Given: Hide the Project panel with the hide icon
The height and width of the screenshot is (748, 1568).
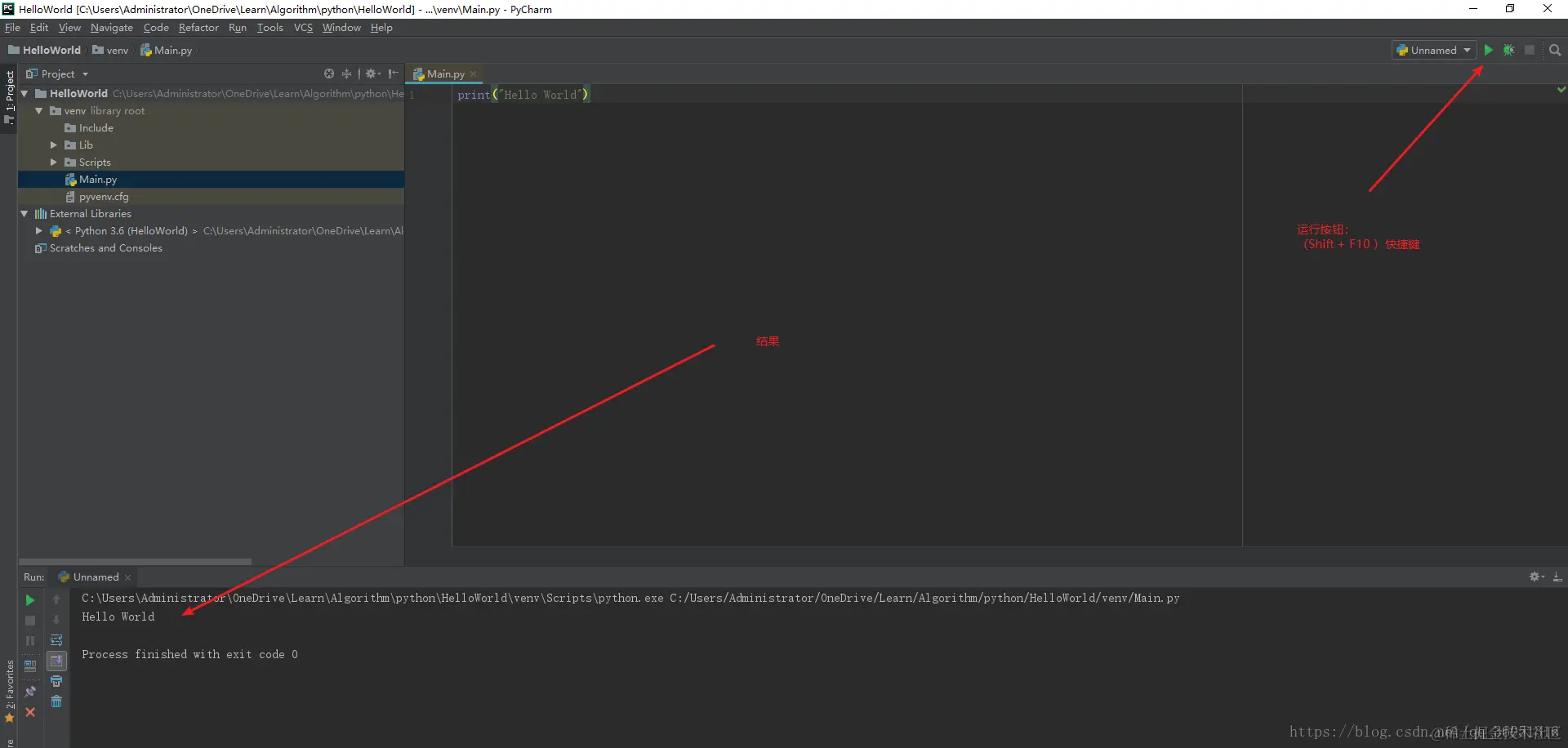Looking at the screenshot, I should [x=394, y=73].
